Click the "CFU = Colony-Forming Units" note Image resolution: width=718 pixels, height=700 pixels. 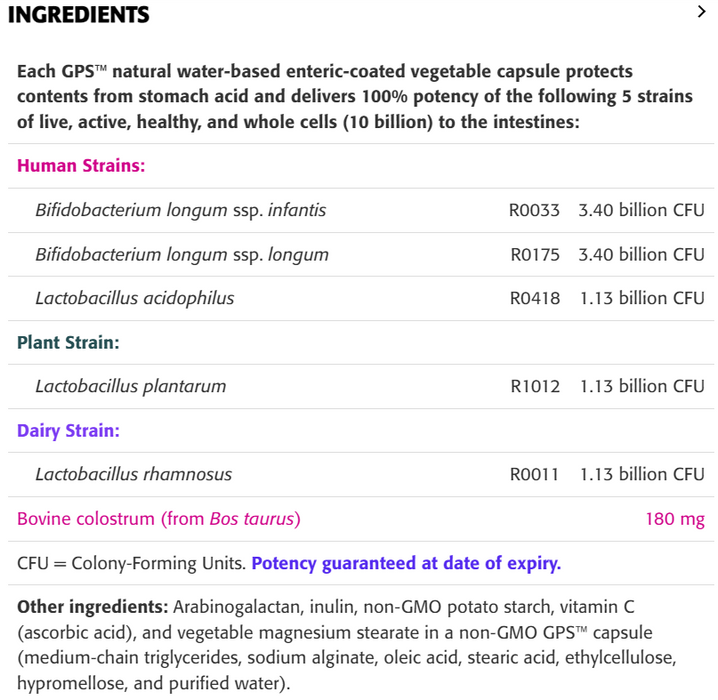click(x=131, y=563)
